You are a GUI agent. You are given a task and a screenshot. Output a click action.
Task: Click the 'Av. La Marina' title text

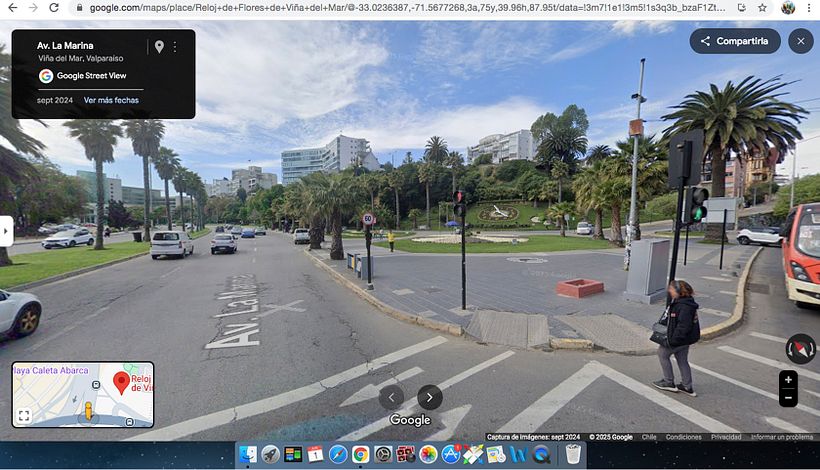65,46
